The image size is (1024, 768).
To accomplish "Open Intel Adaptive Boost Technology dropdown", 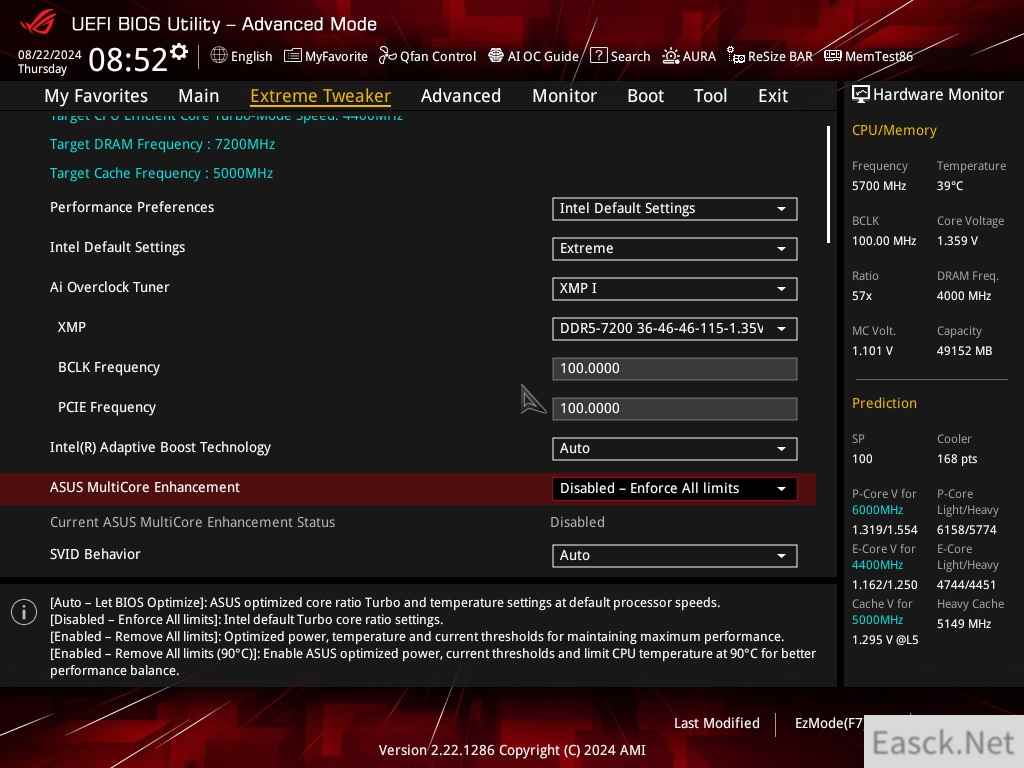I will [x=675, y=449].
